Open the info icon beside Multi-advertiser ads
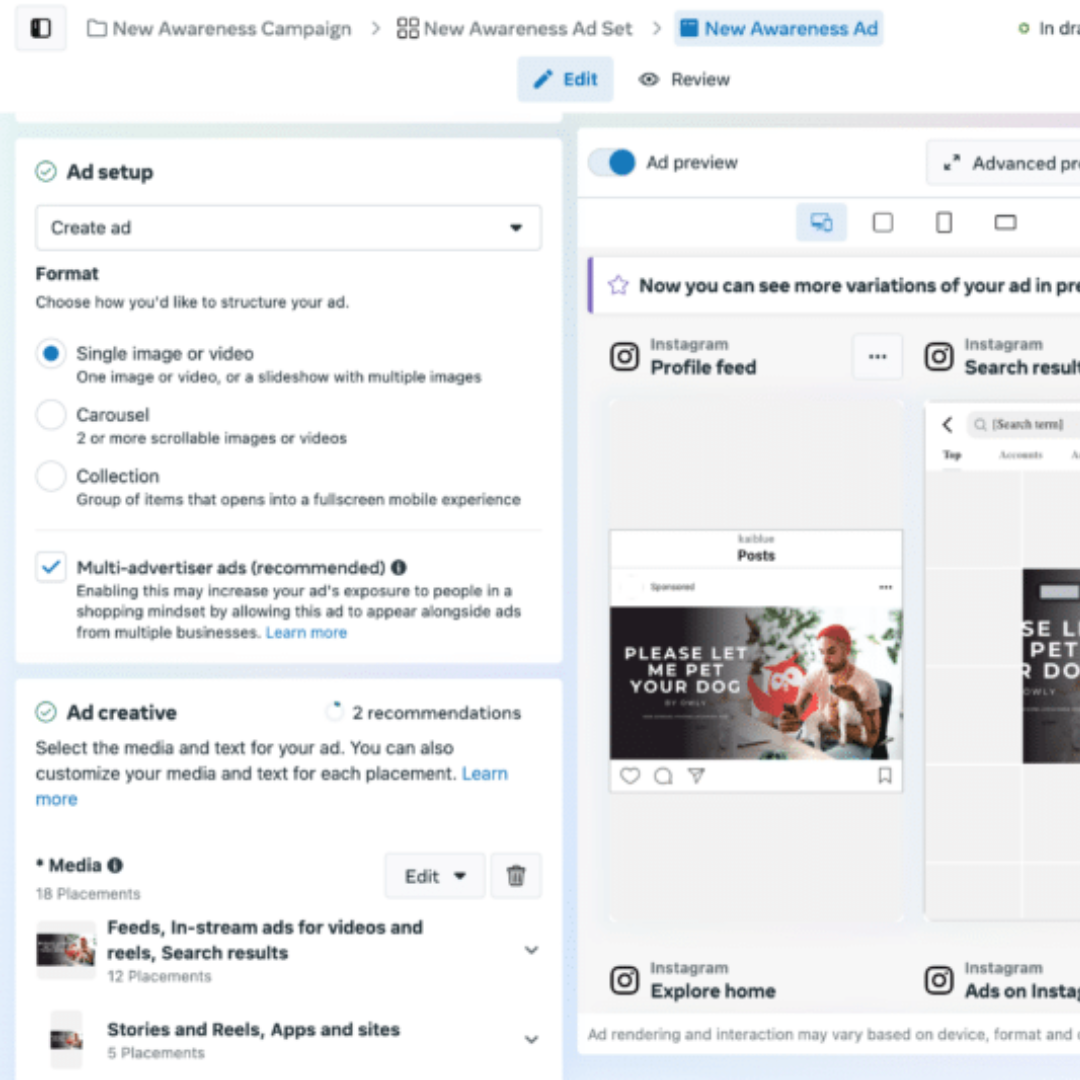1080x1080 pixels. [x=399, y=568]
